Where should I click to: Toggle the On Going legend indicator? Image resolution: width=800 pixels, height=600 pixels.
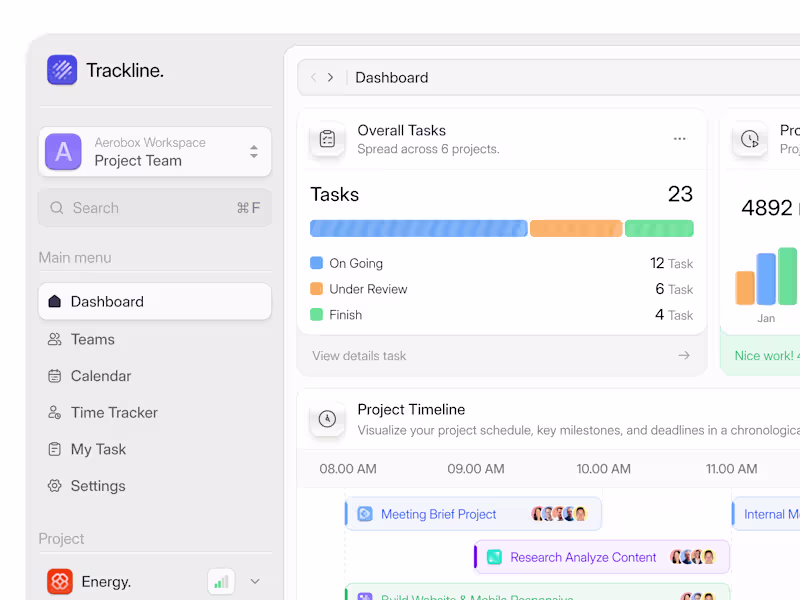tap(317, 263)
